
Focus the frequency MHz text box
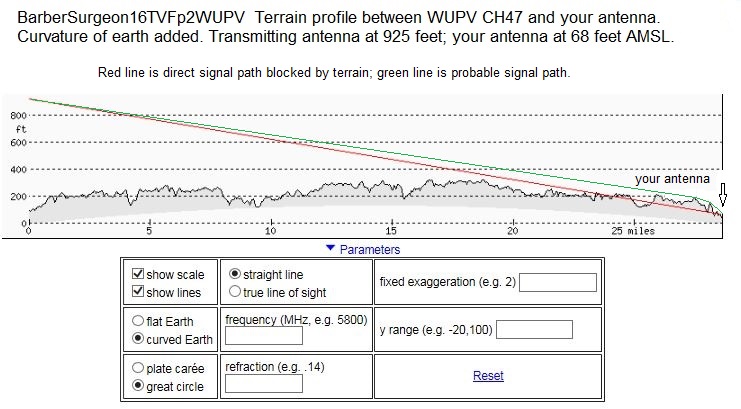point(264,337)
